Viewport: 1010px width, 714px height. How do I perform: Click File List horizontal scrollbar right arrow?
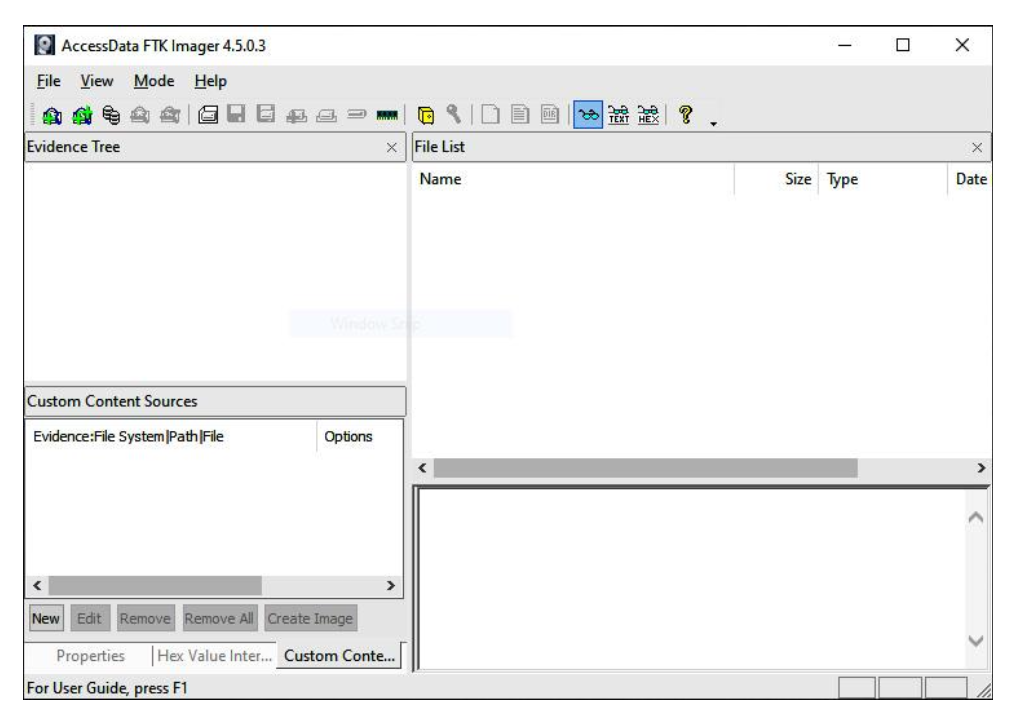click(x=981, y=468)
